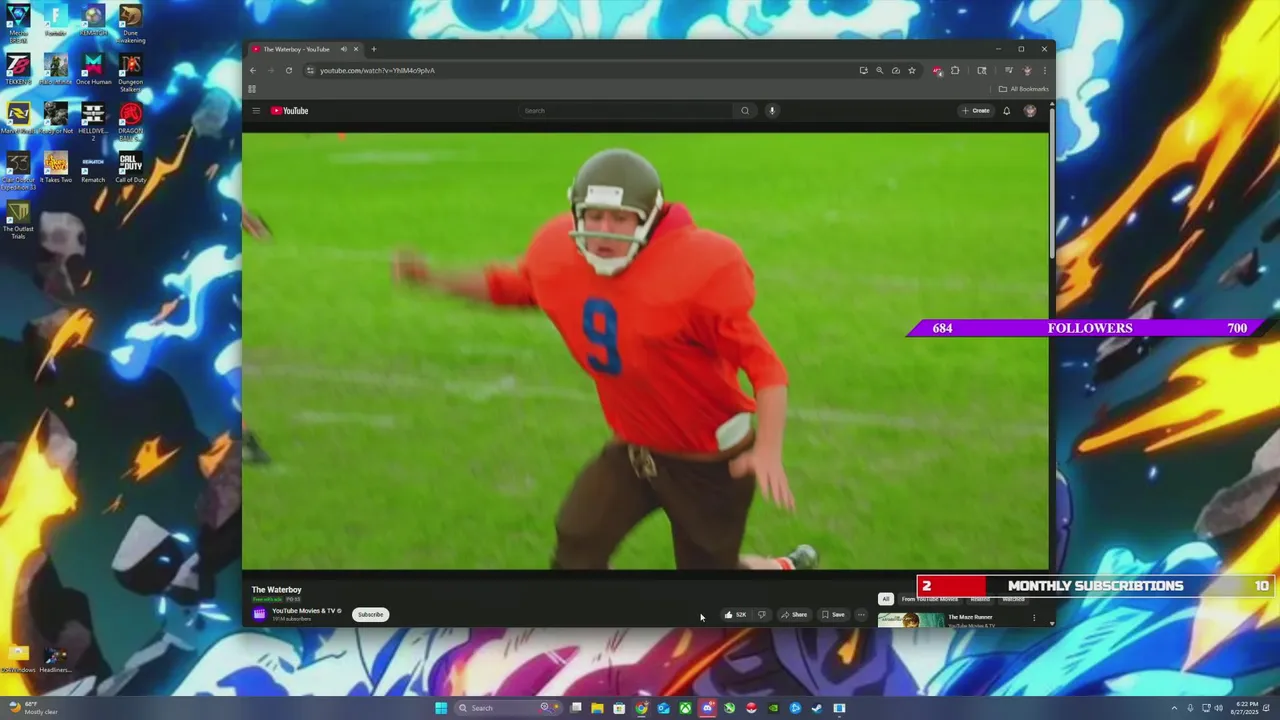Open Steam from the taskbar
Screen dimensions: 1280x720
817,708
